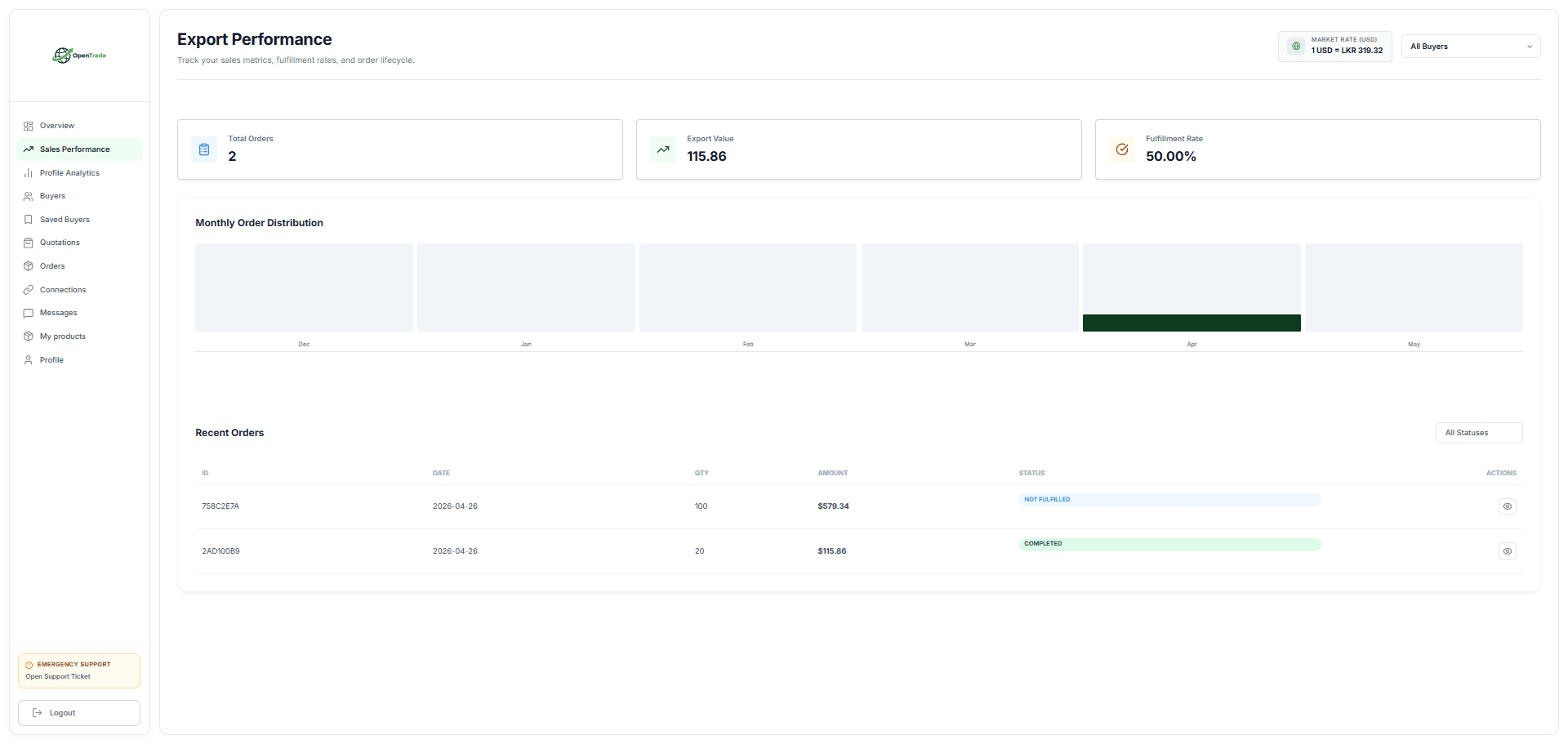The height and width of the screenshot is (744, 1568).
Task: Click quantity 100 in first order row
Action: click(701, 506)
